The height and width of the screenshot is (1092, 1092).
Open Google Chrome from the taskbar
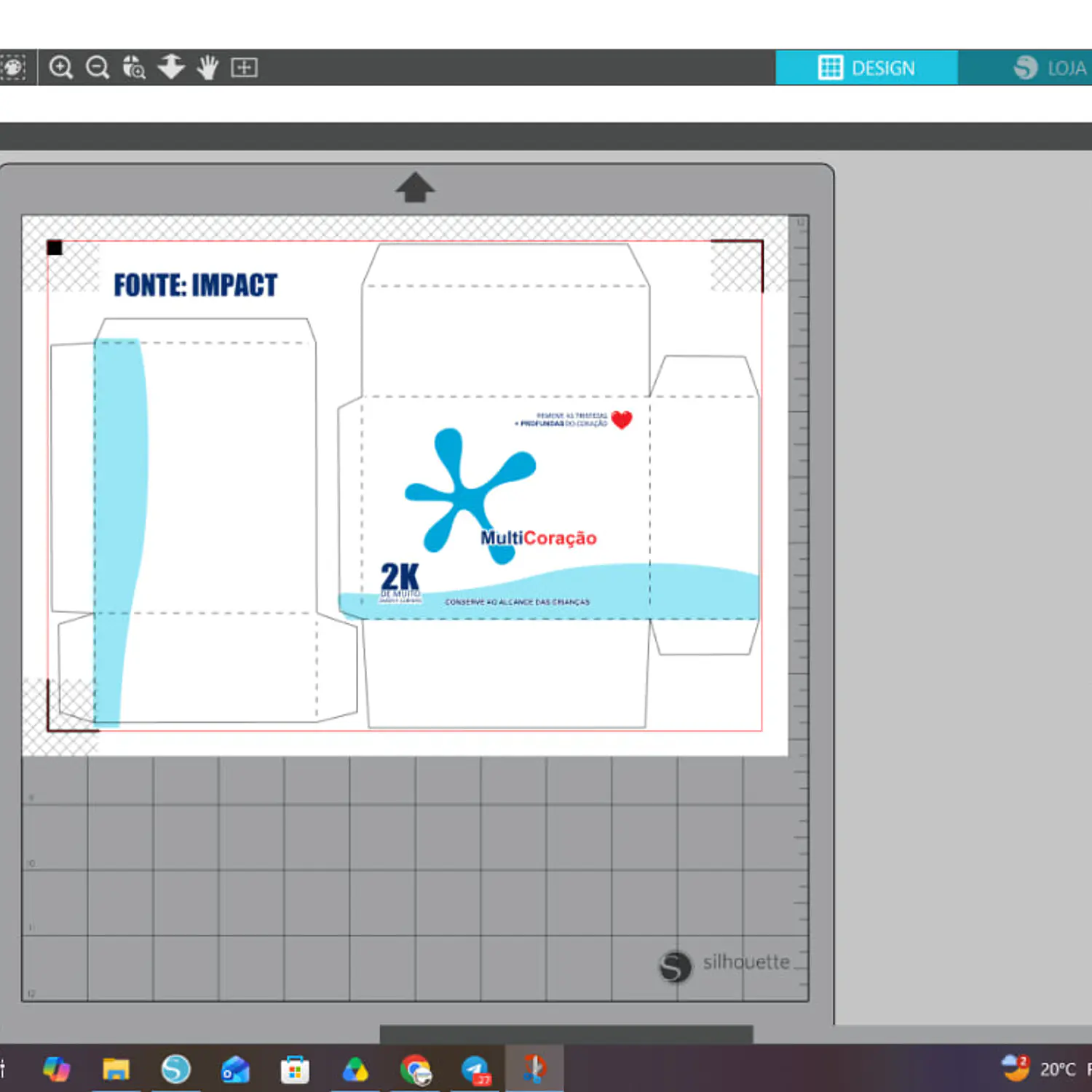tap(416, 1069)
